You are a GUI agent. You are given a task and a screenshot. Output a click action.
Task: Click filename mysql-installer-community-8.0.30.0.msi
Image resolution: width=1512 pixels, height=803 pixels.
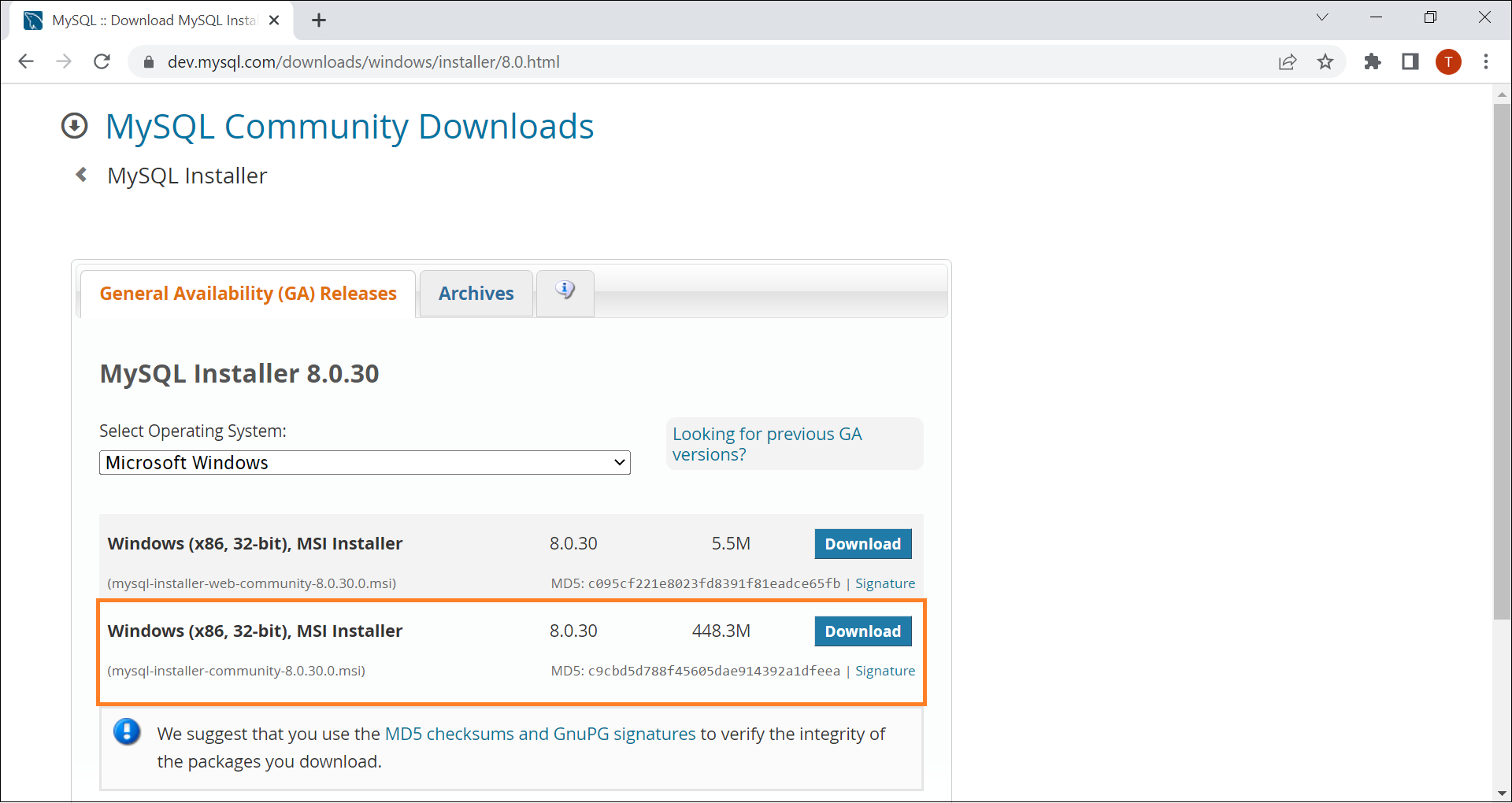(x=236, y=671)
